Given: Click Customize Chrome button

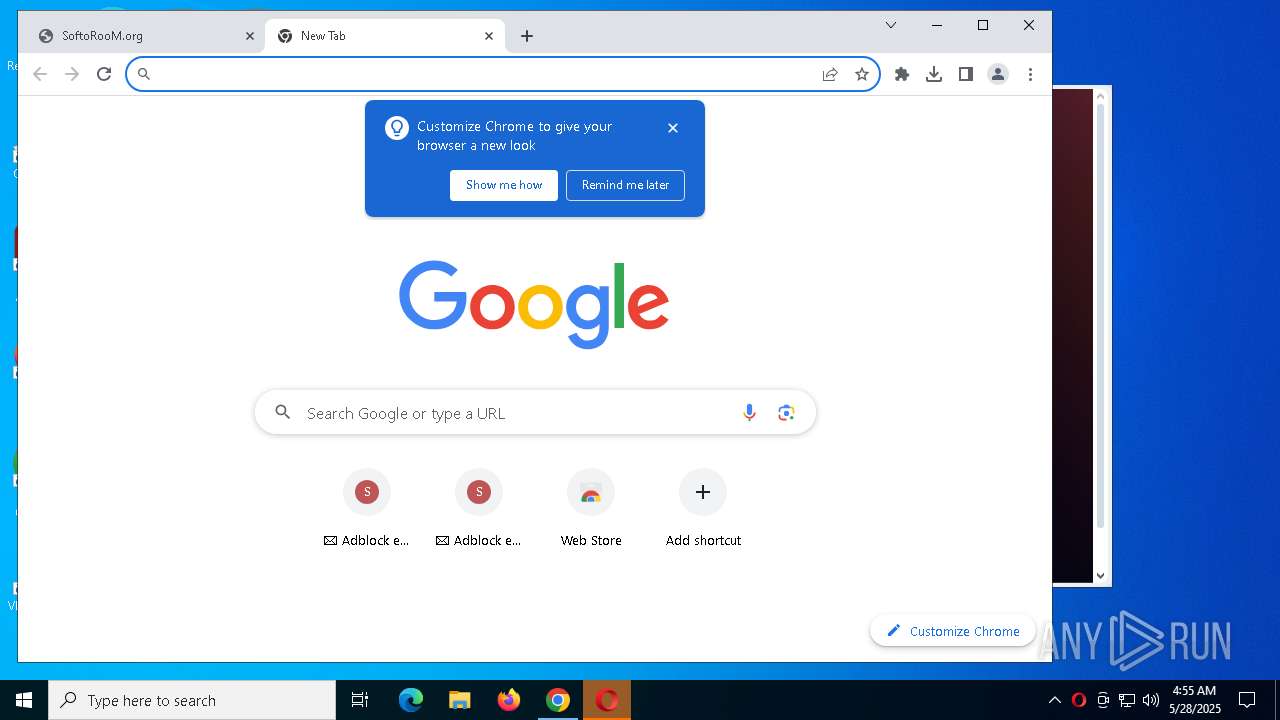Looking at the screenshot, I should pyautogui.click(x=953, y=631).
